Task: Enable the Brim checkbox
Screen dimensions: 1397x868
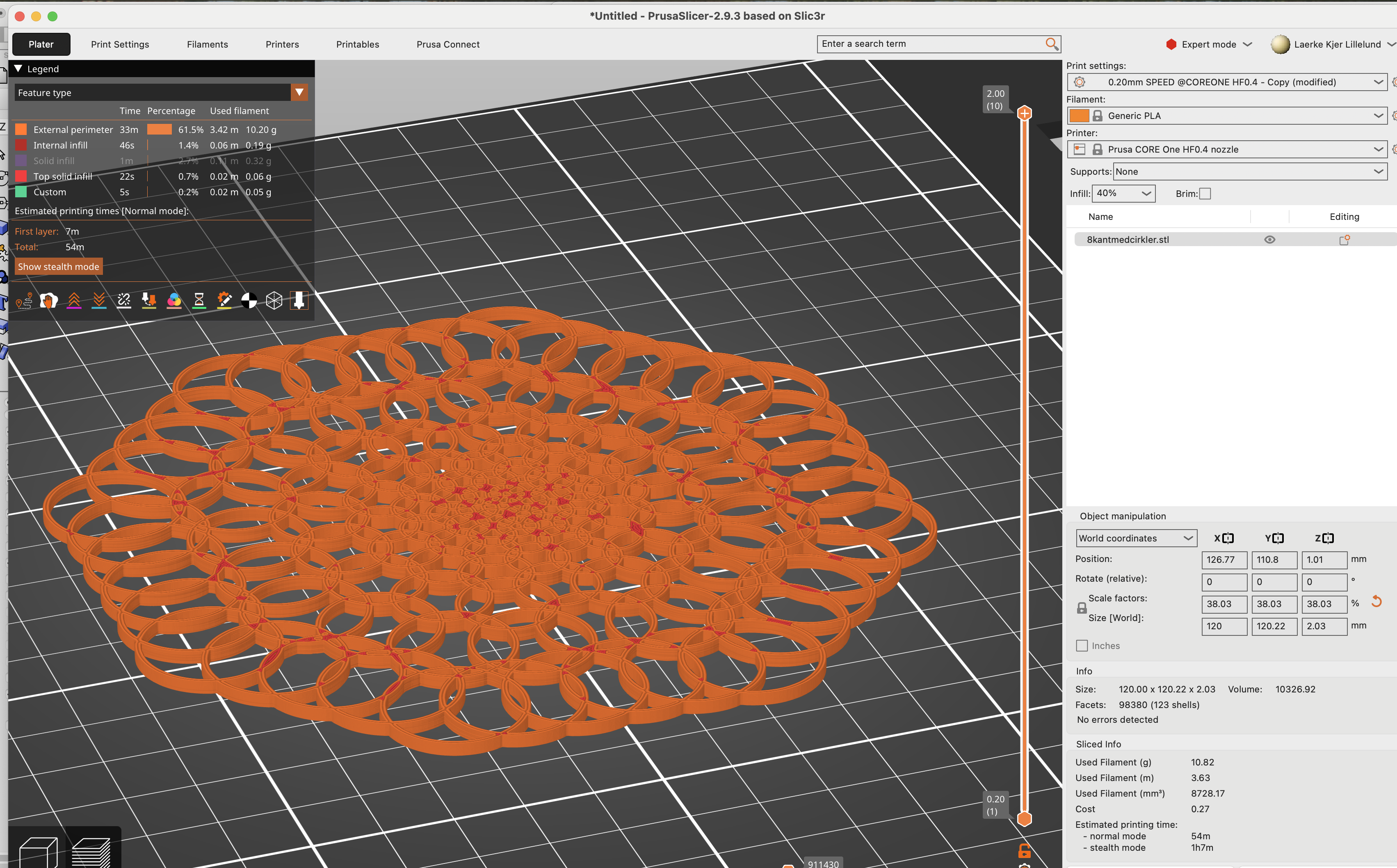Action: coord(1205,194)
